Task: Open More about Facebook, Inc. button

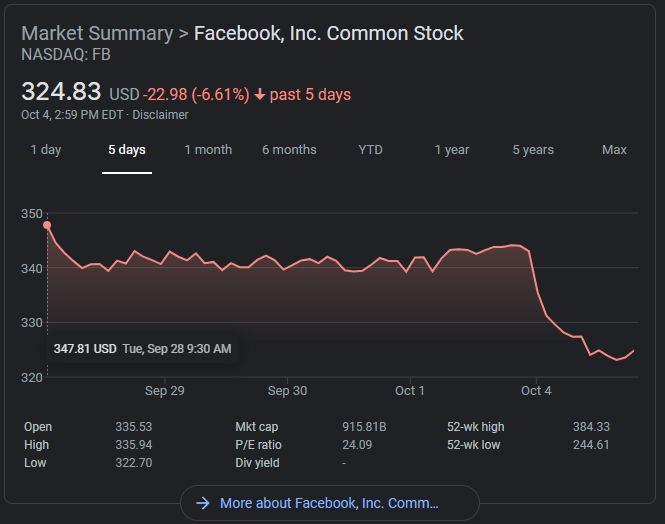Action: (x=330, y=503)
